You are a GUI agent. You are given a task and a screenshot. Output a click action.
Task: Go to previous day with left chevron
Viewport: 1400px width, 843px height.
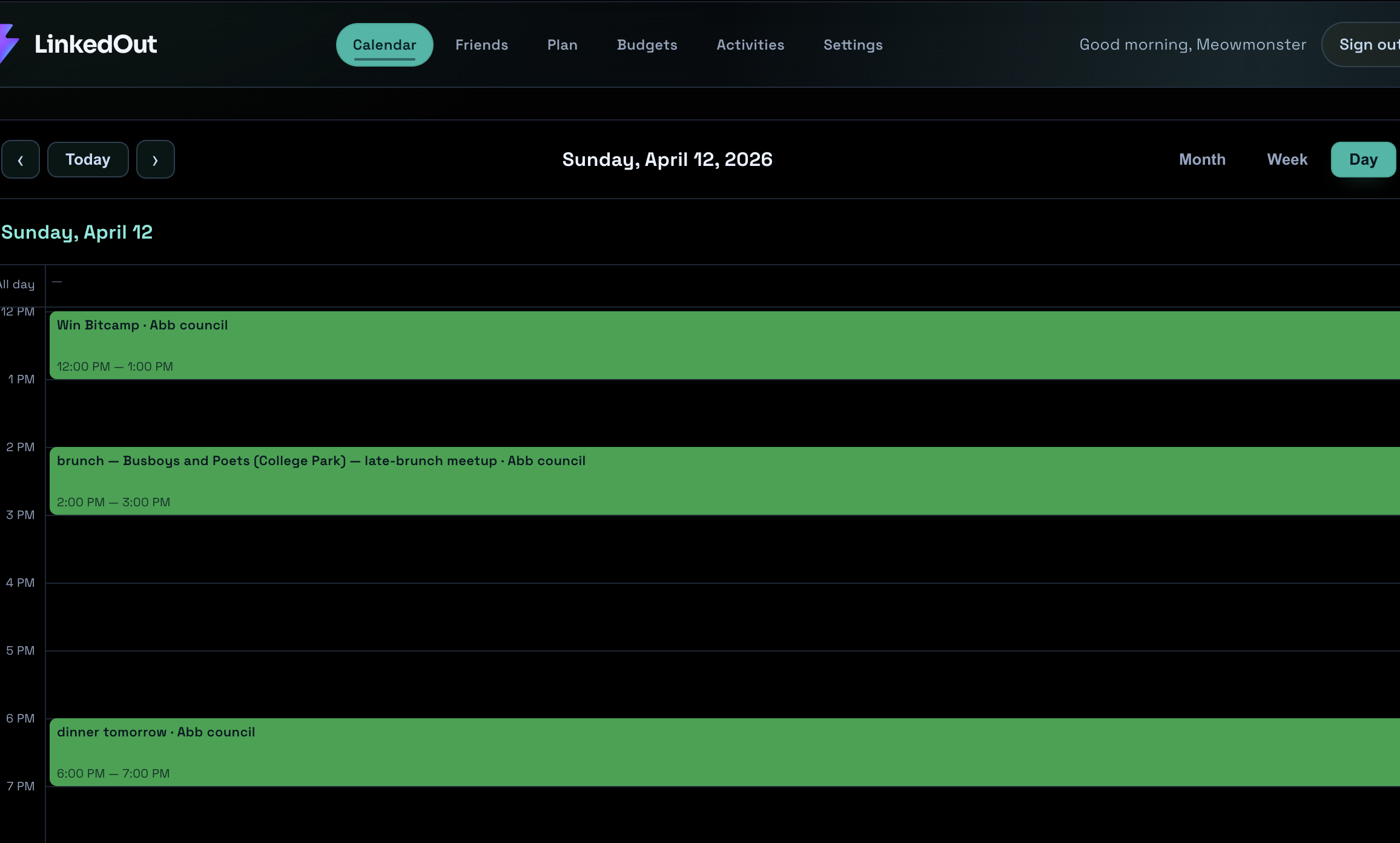(x=21, y=160)
